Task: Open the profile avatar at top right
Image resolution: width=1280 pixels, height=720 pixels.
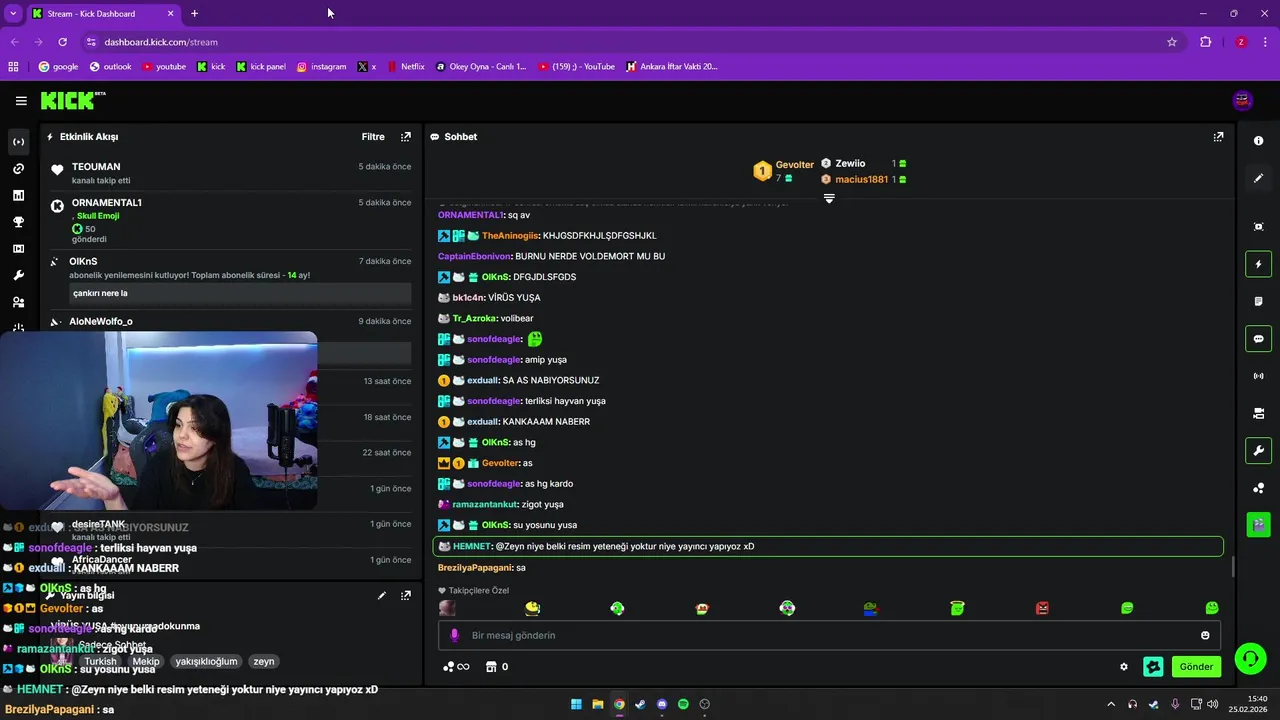Action: point(1243,100)
